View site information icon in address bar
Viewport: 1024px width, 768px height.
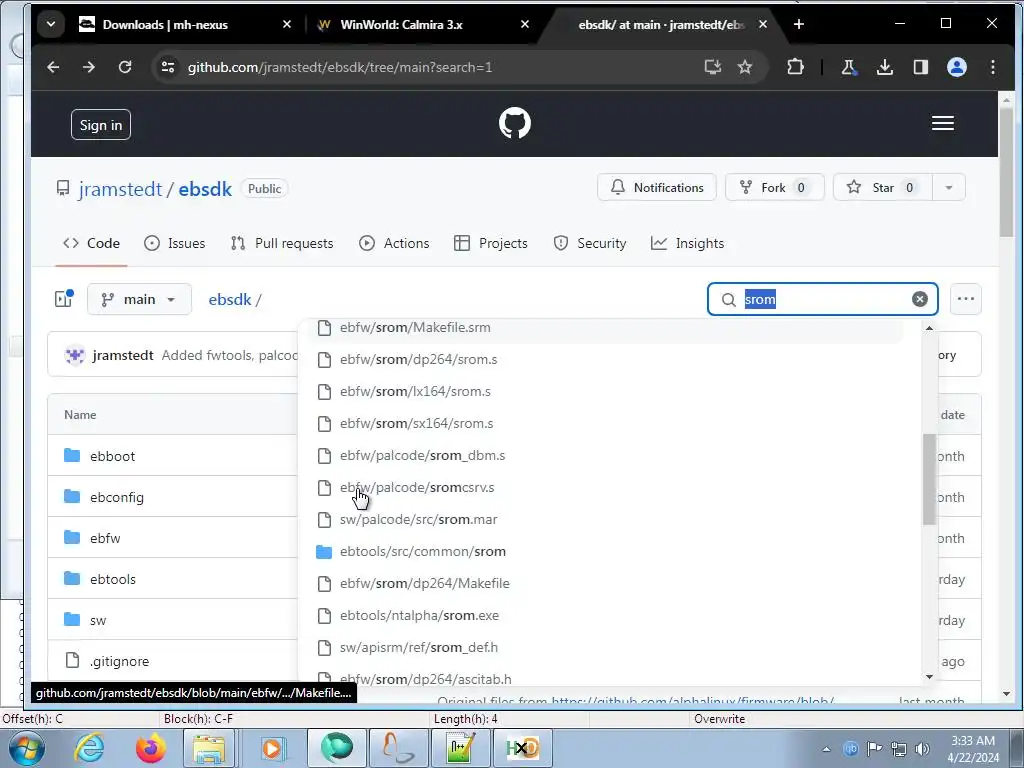coord(168,67)
